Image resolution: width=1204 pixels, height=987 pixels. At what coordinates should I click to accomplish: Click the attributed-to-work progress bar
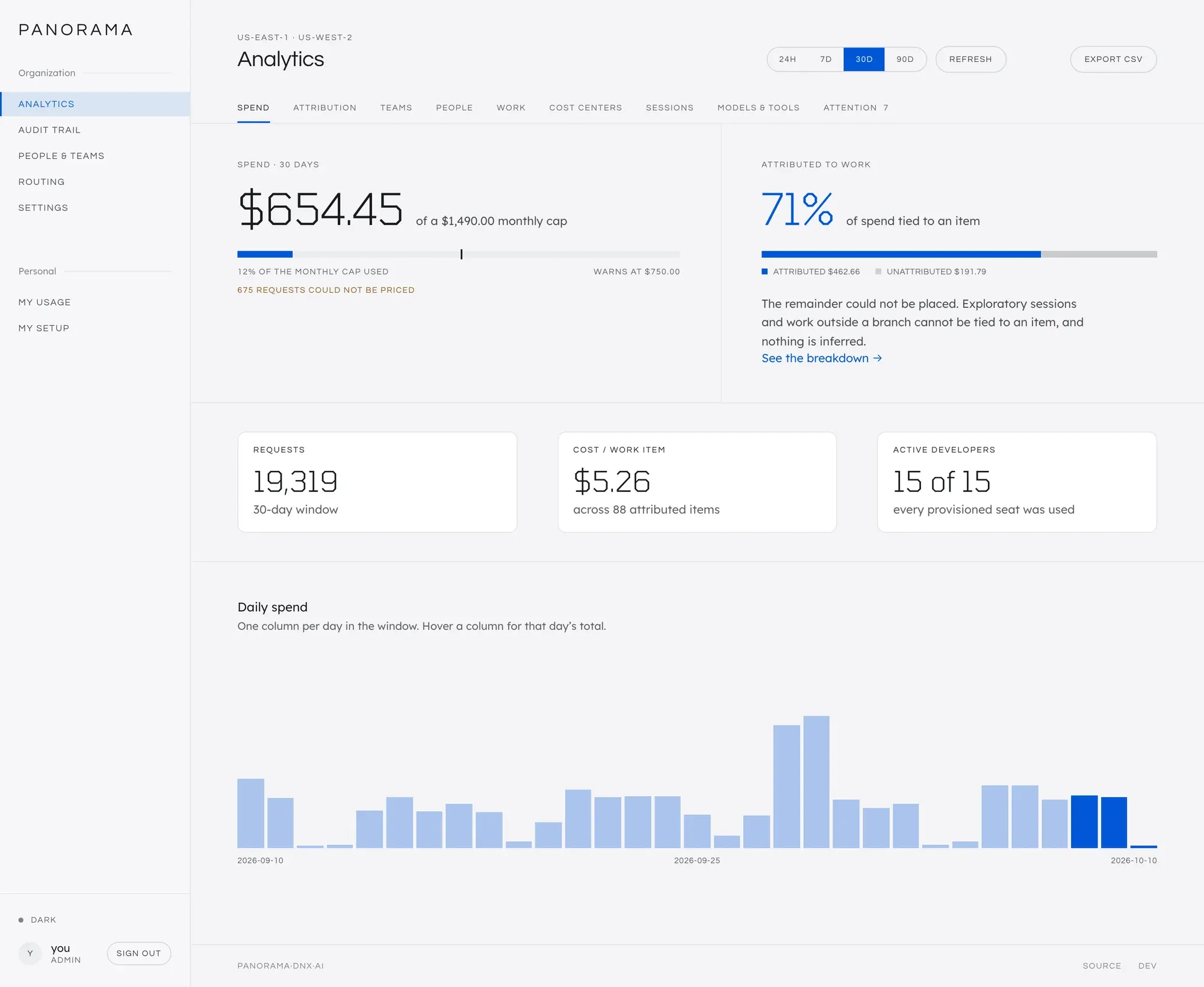pos(959,254)
